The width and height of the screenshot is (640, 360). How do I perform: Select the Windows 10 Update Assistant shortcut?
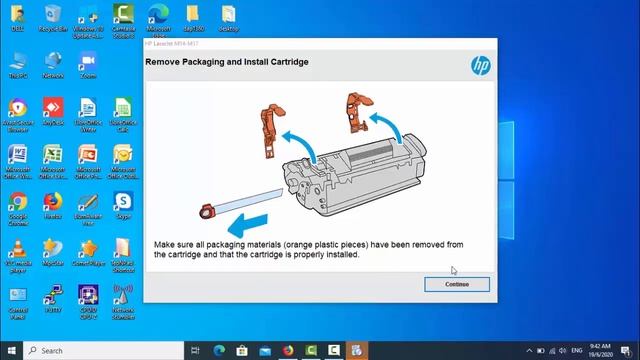88,22
